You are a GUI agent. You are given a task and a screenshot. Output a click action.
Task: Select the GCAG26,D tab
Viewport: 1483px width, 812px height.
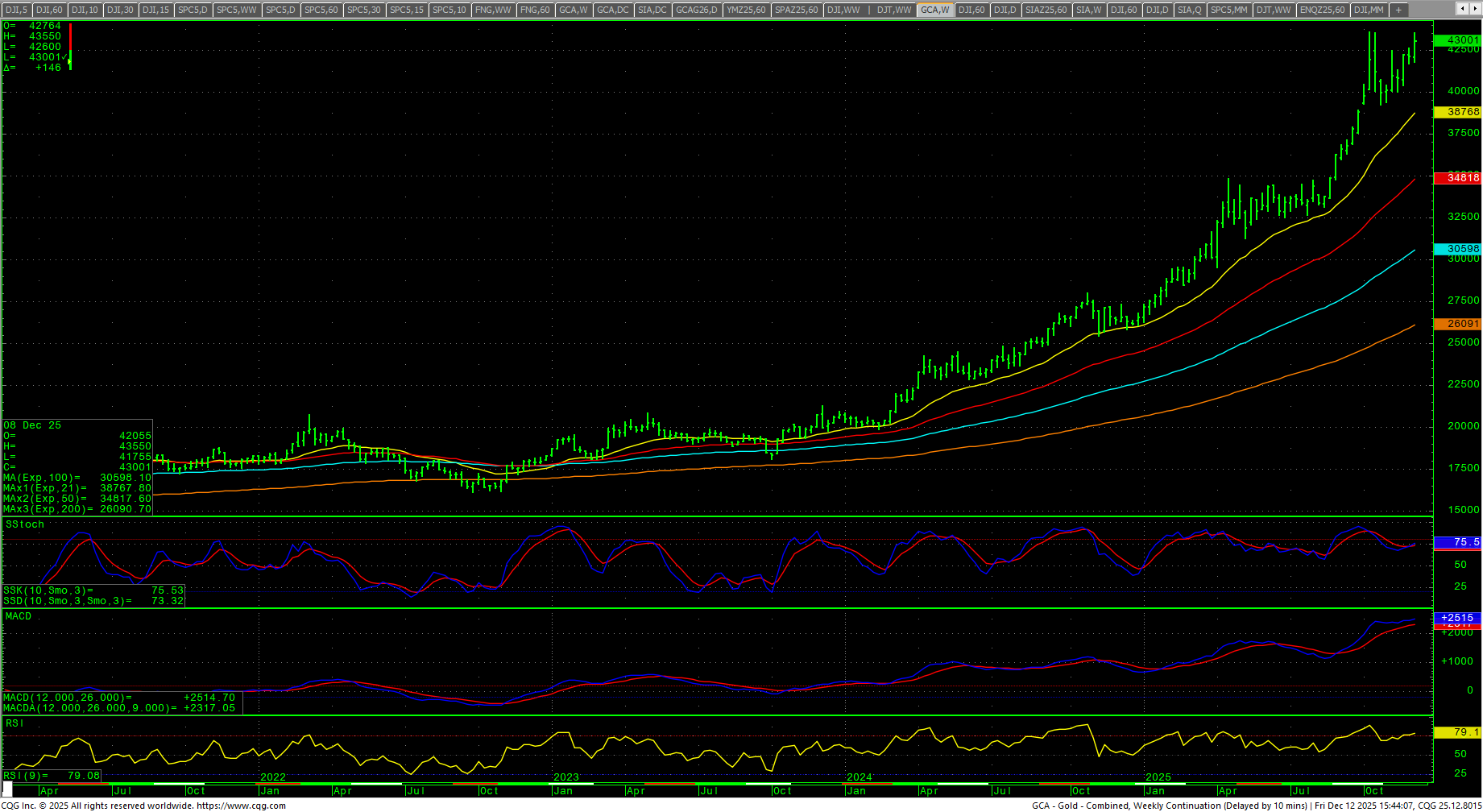pos(696,10)
